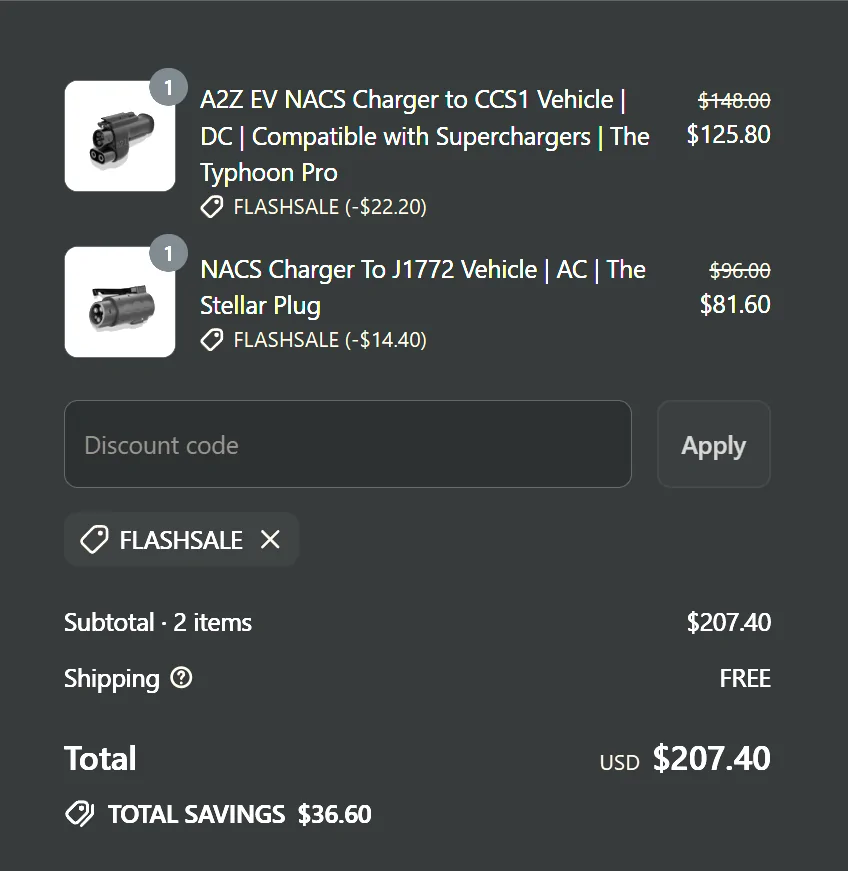Screen dimensions: 848x871
Task: Click the discount tag icon beside FLASHSALE (-$14.40)
Action: click(x=211, y=340)
